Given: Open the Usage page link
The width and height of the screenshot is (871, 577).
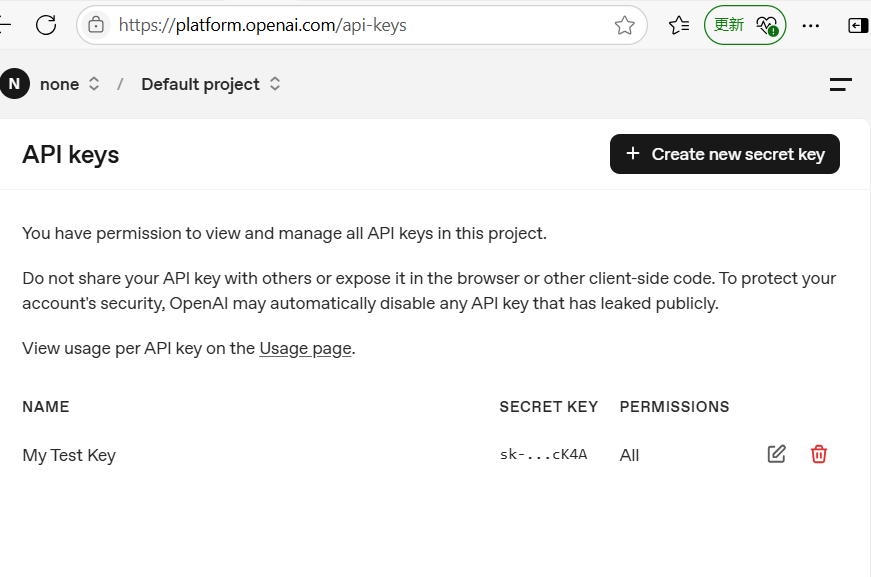Looking at the screenshot, I should tap(305, 348).
